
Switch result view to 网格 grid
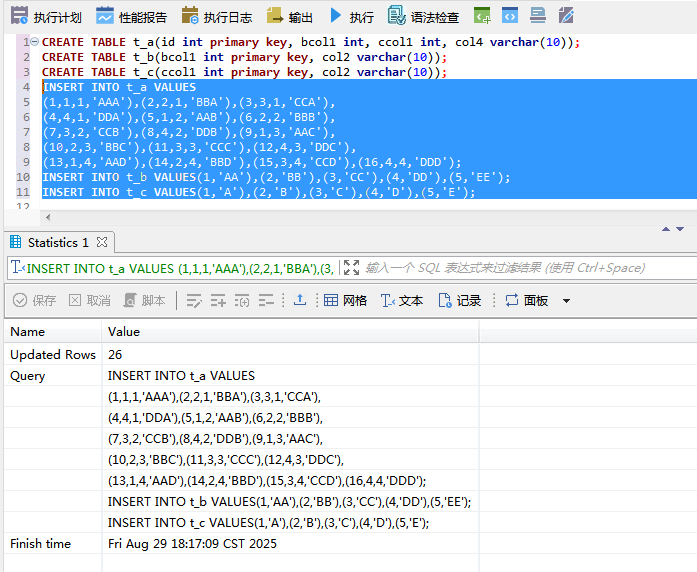[x=345, y=300]
